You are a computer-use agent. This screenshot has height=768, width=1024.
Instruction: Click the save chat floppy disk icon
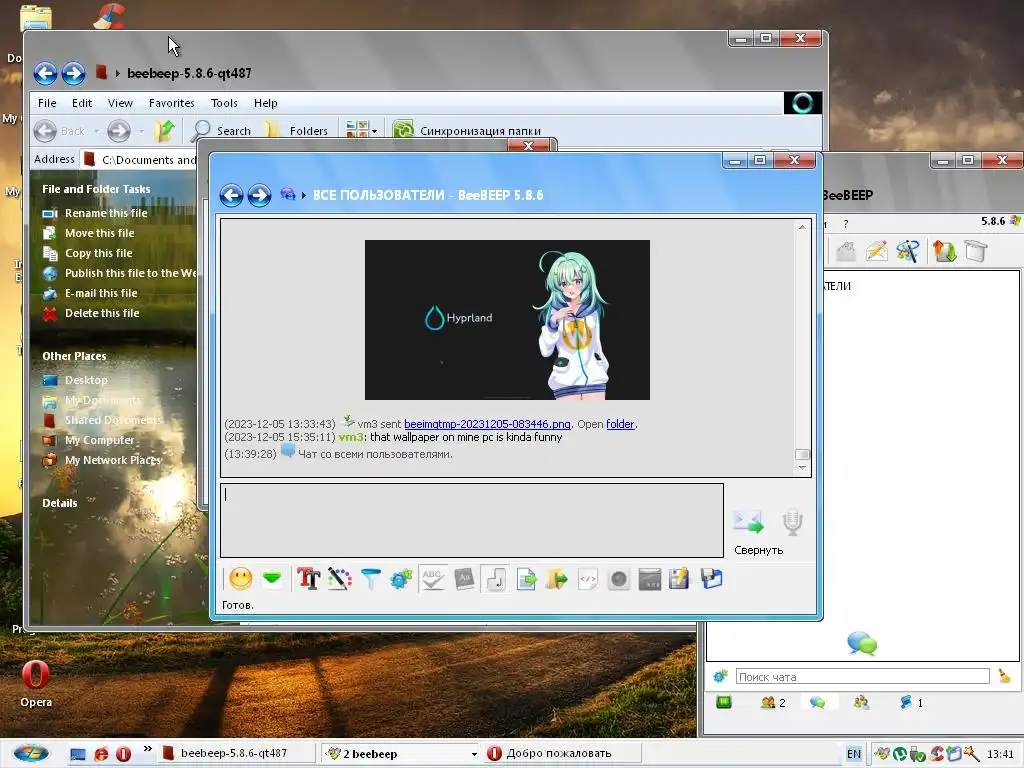711,579
